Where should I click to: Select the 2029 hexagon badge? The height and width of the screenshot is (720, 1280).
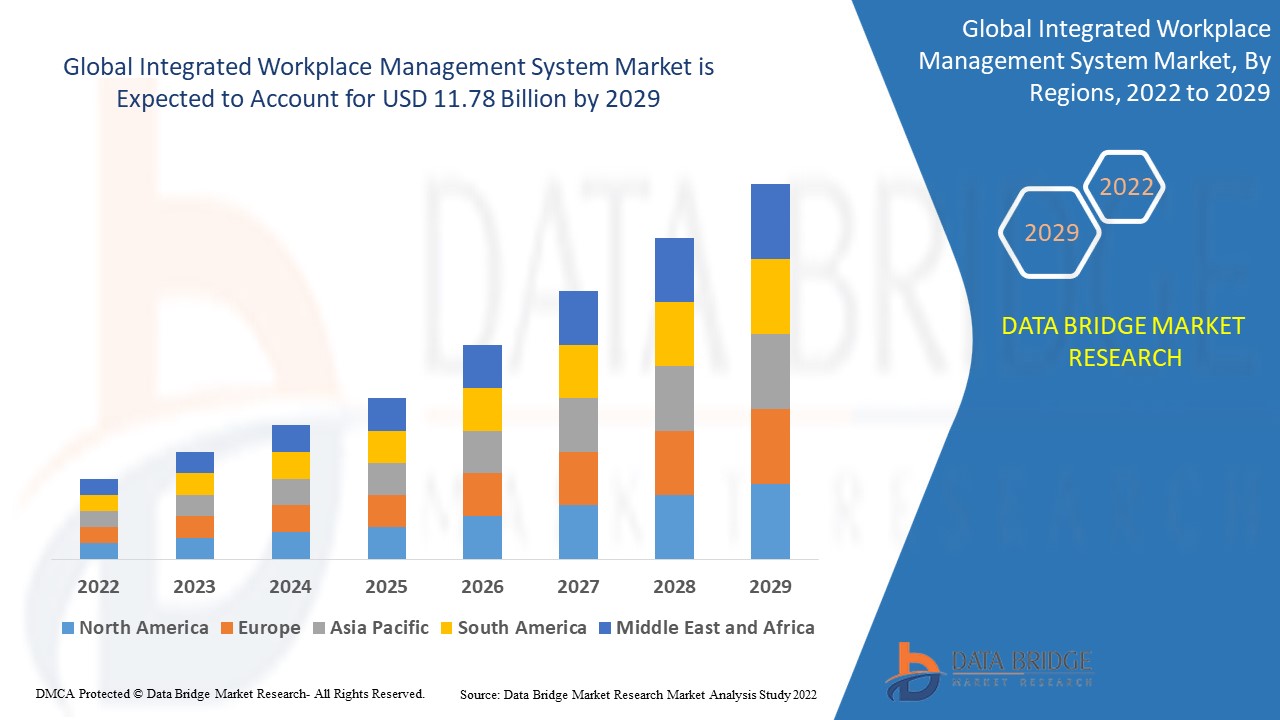click(1050, 232)
